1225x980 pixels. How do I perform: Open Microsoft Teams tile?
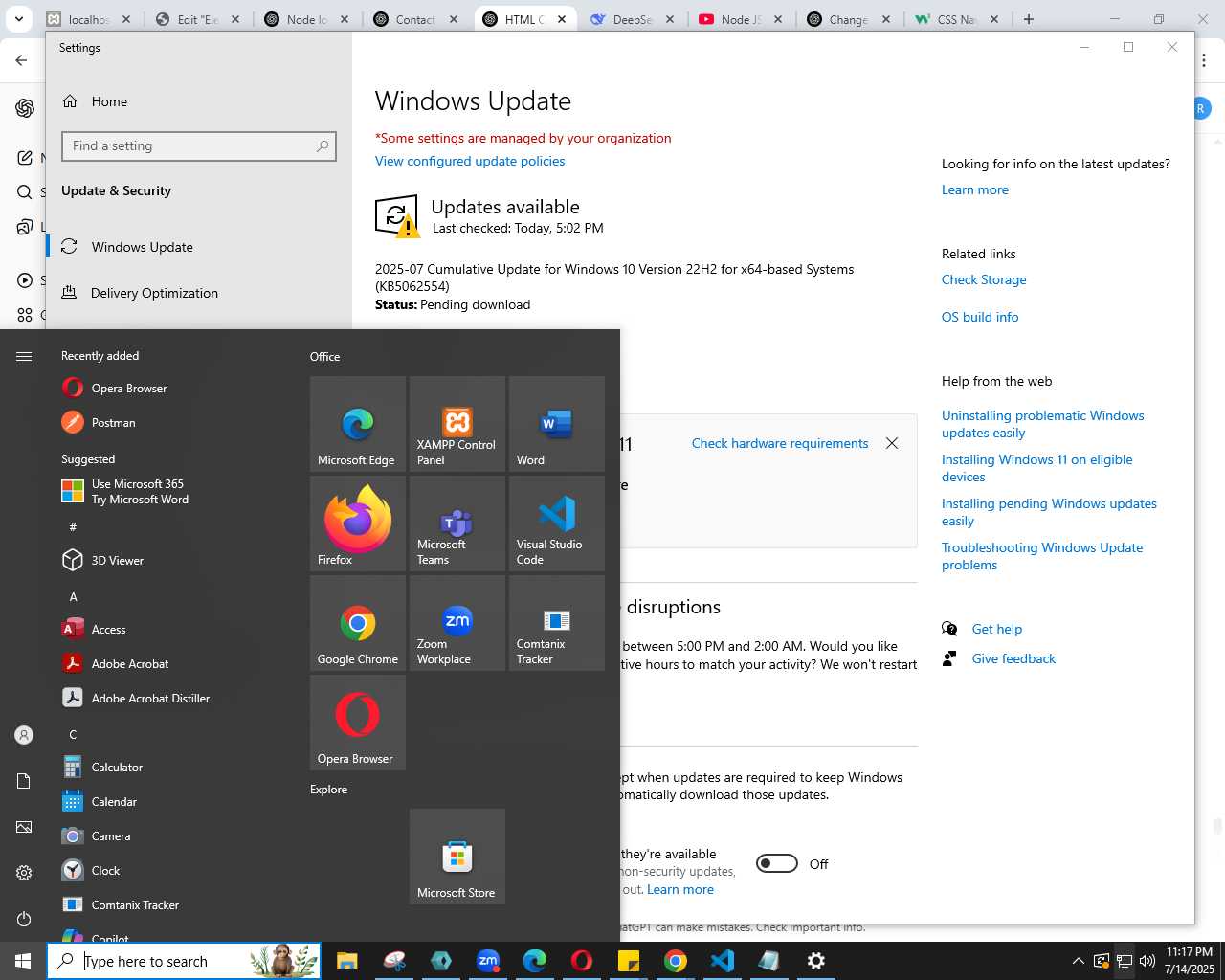click(x=457, y=523)
